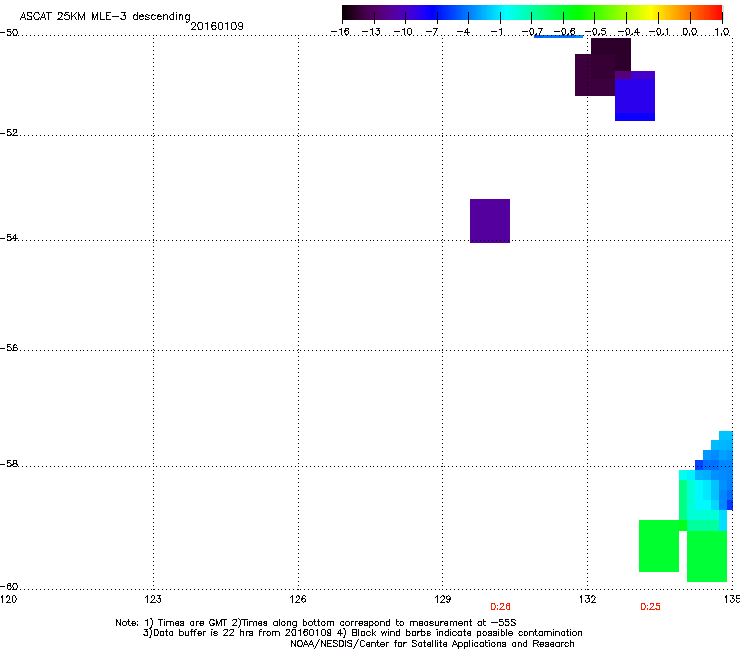Click the 126 longitude axis label

[x=298, y=599]
